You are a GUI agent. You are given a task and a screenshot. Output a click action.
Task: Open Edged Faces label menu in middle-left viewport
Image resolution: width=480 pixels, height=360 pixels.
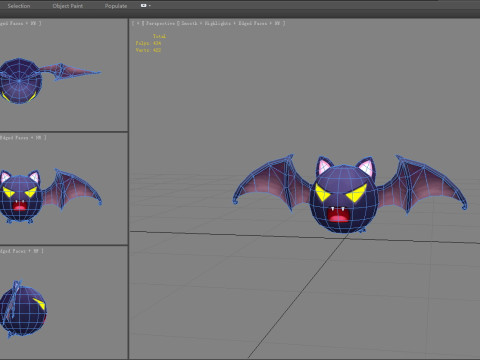(23, 137)
